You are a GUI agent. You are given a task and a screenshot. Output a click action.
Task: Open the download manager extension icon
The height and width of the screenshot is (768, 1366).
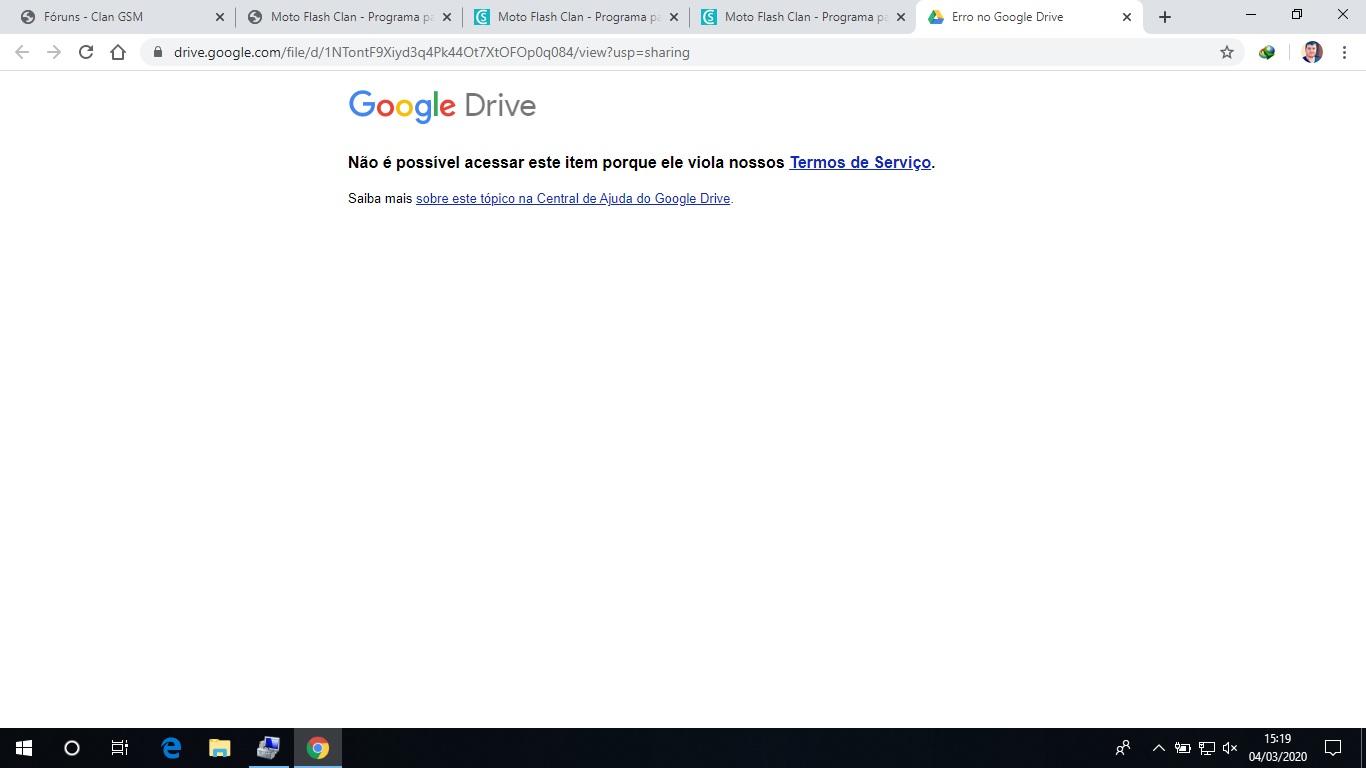(x=1267, y=52)
